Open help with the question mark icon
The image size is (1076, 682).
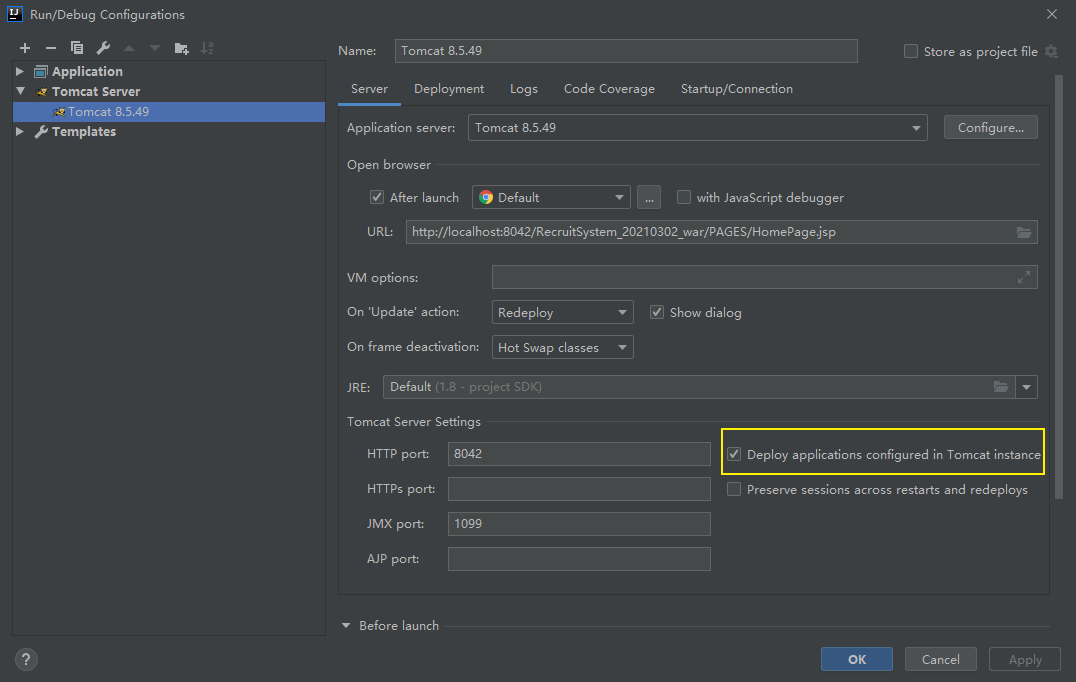click(26, 659)
